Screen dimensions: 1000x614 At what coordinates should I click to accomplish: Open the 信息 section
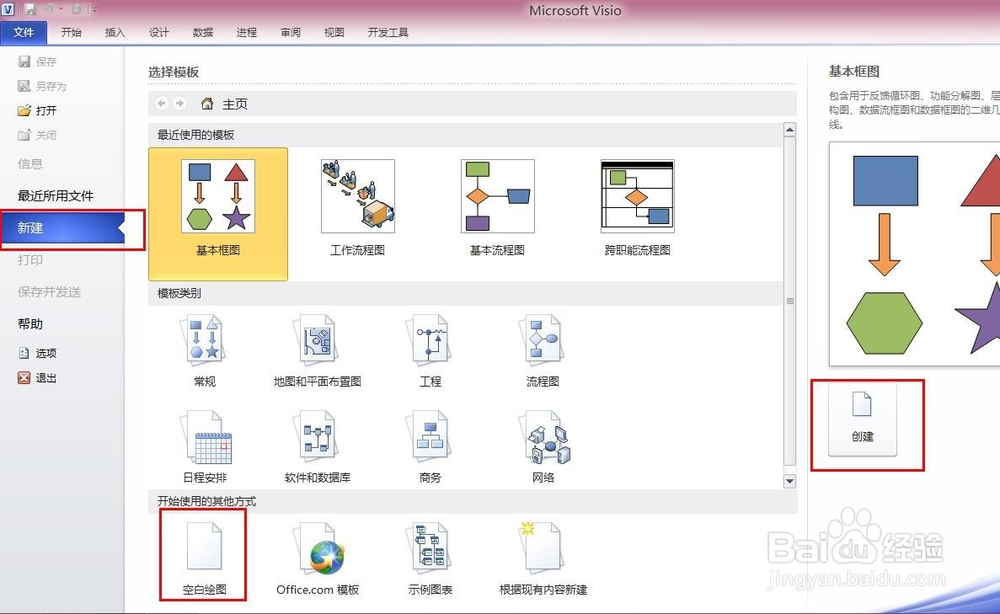click(30, 164)
